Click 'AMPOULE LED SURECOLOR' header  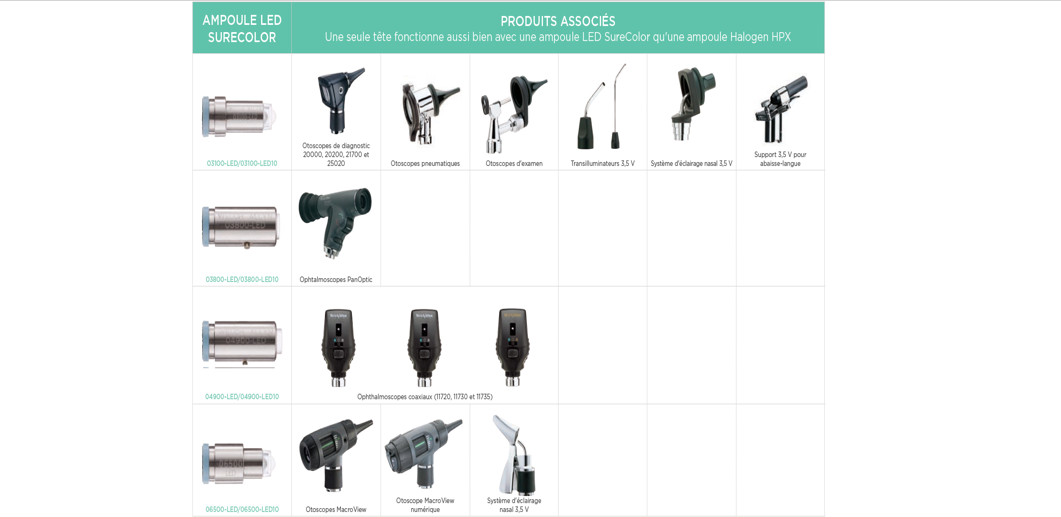coord(242,29)
